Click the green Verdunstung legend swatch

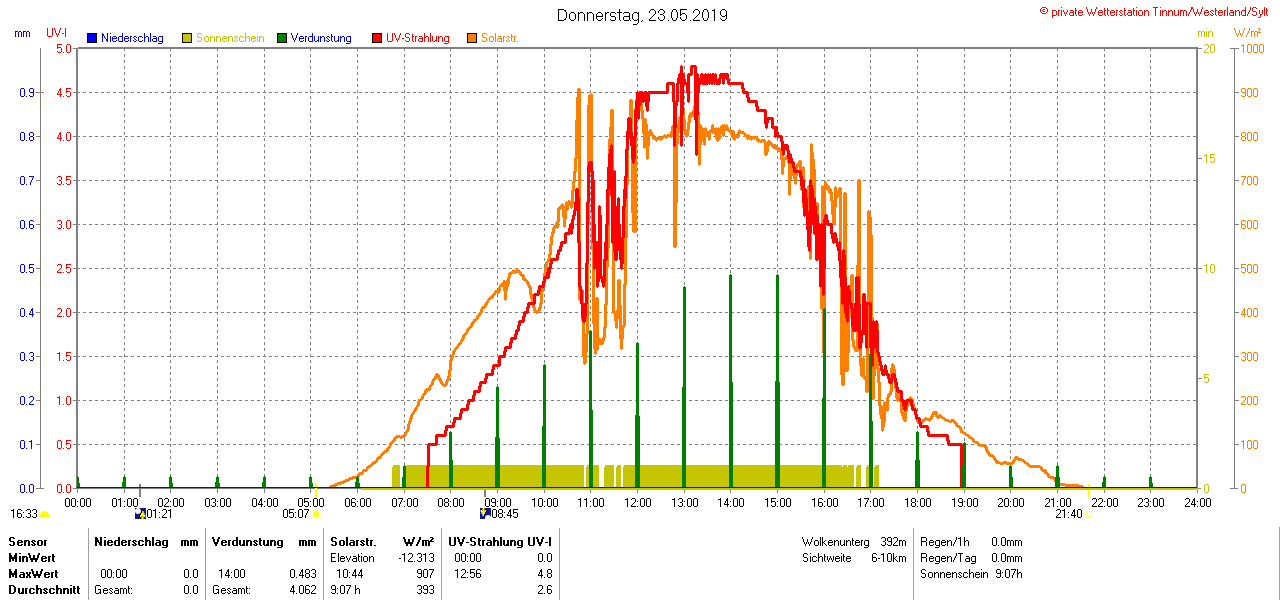tap(282, 38)
